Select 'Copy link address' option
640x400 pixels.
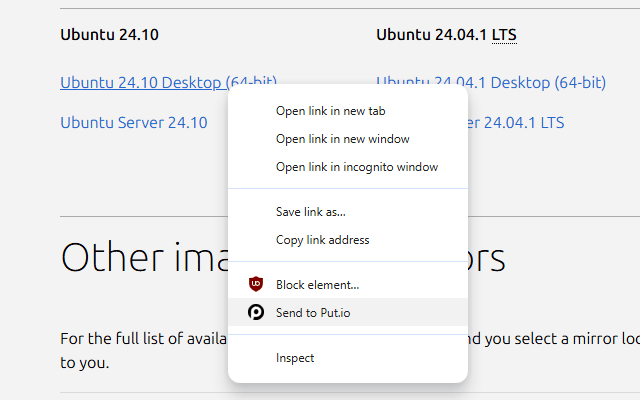[322, 240]
